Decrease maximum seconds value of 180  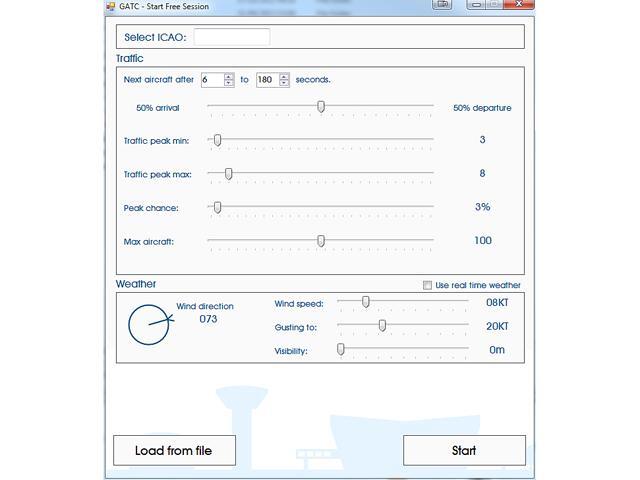[x=285, y=83]
